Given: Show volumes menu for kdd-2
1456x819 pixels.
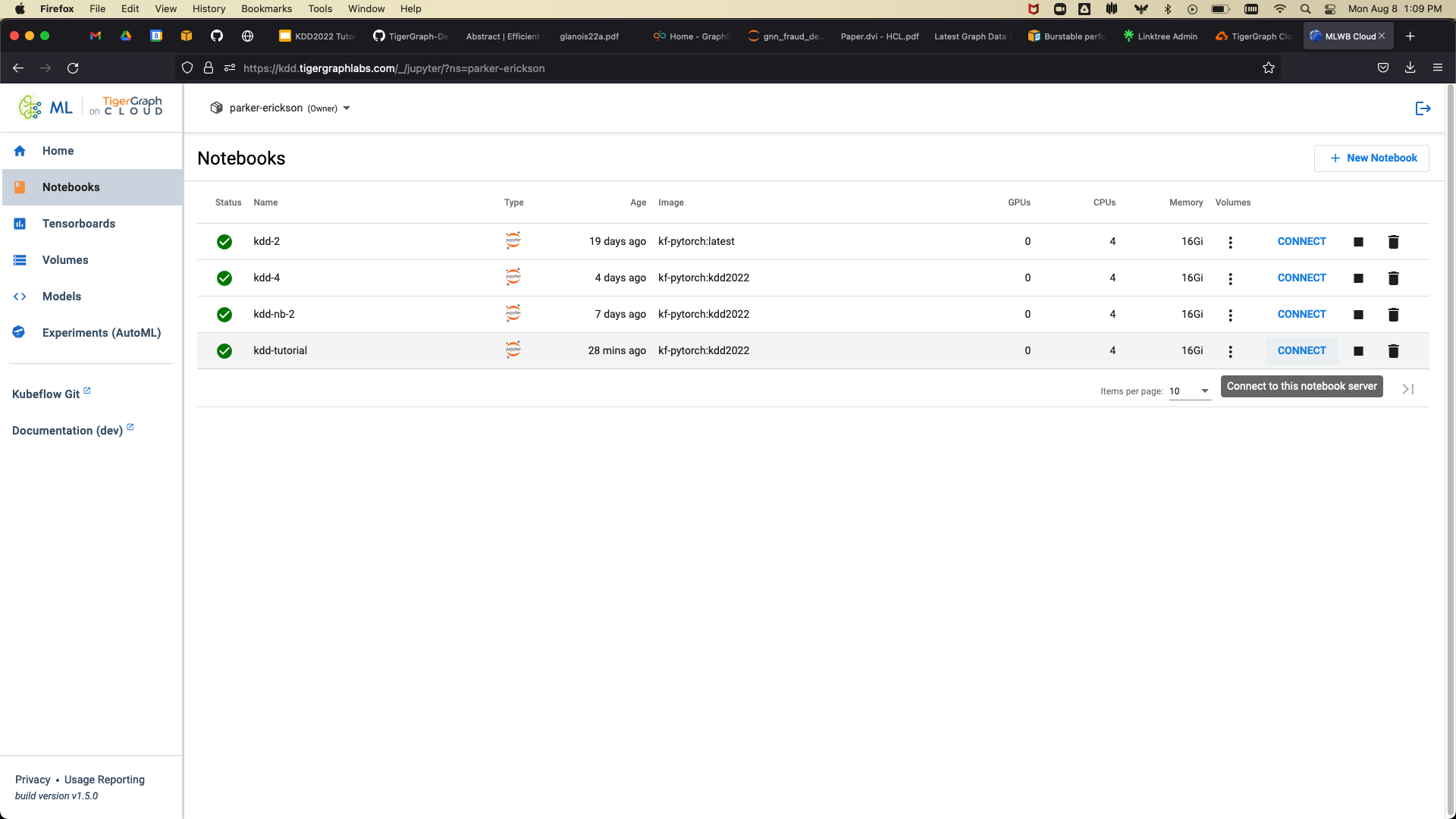Looking at the screenshot, I should [1230, 242].
